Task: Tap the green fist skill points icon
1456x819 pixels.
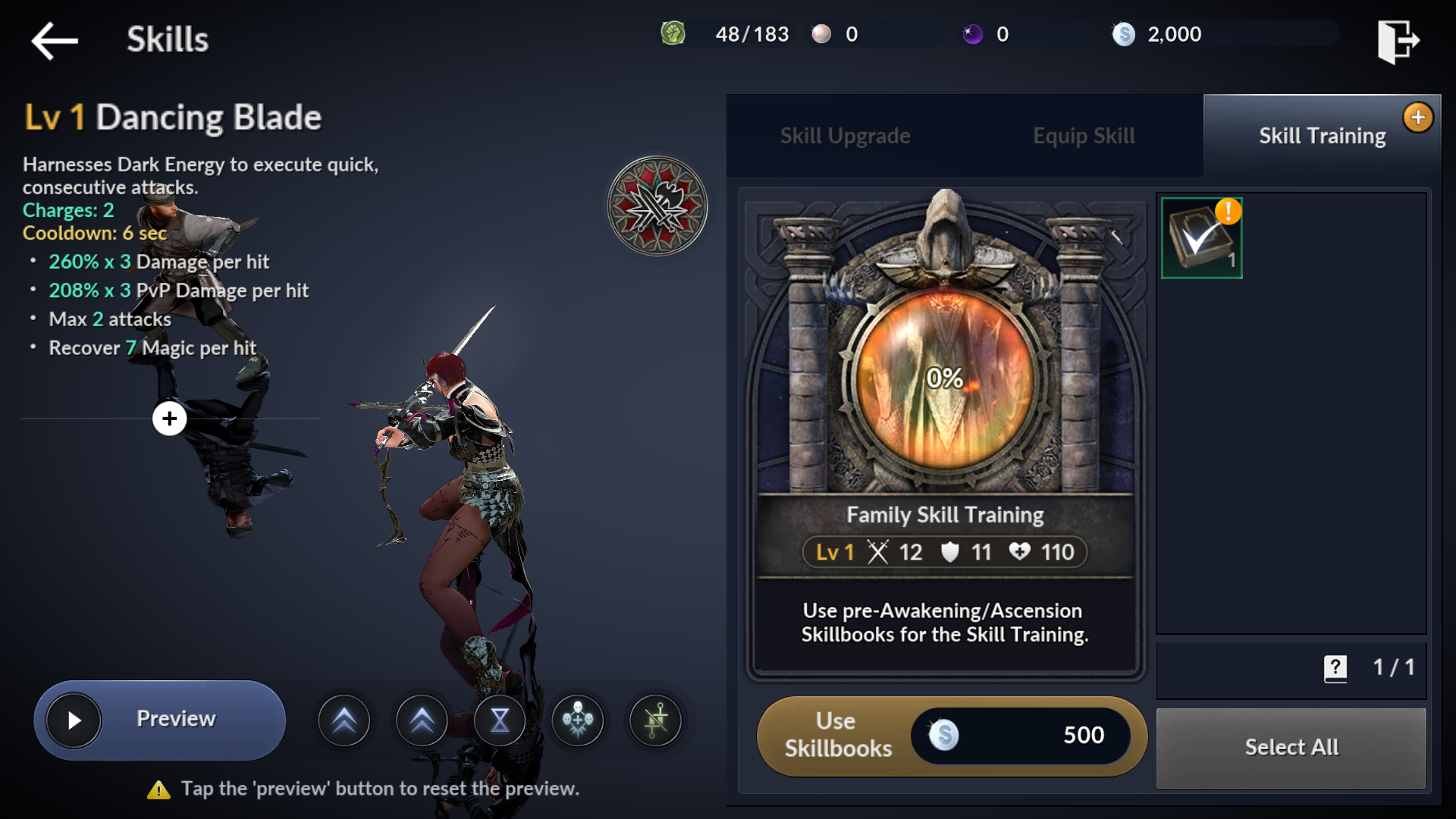Action: pyautogui.click(x=673, y=33)
